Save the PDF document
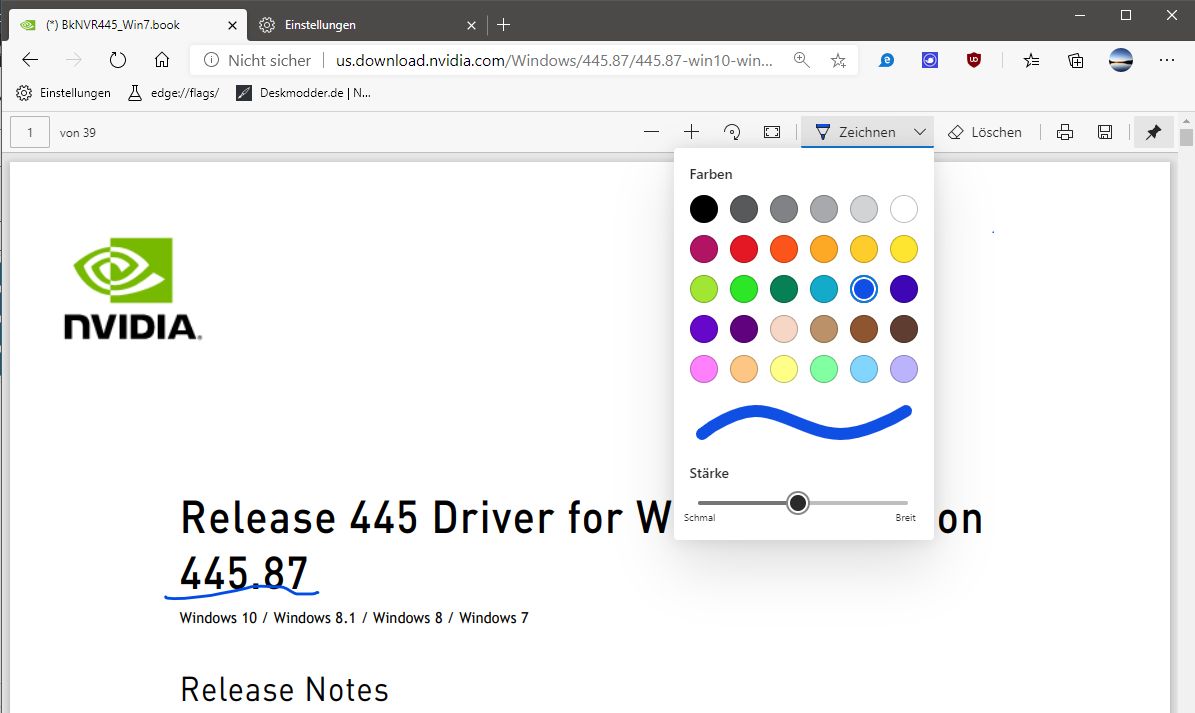 (1105, 132)
